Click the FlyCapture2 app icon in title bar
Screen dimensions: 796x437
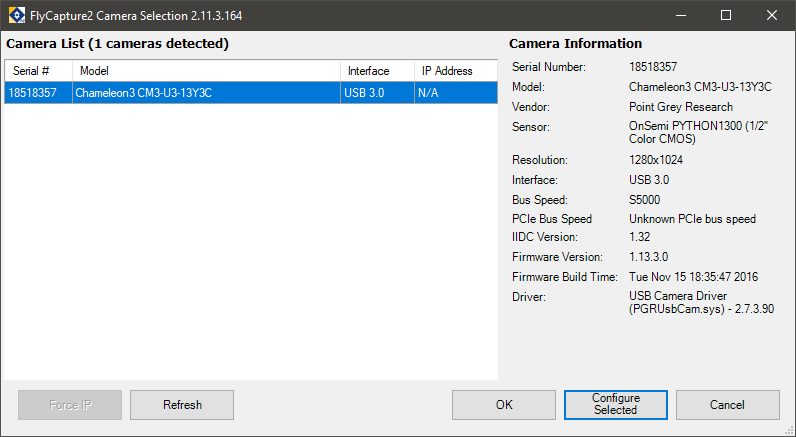pyautogui.click(x=17, y=15)
